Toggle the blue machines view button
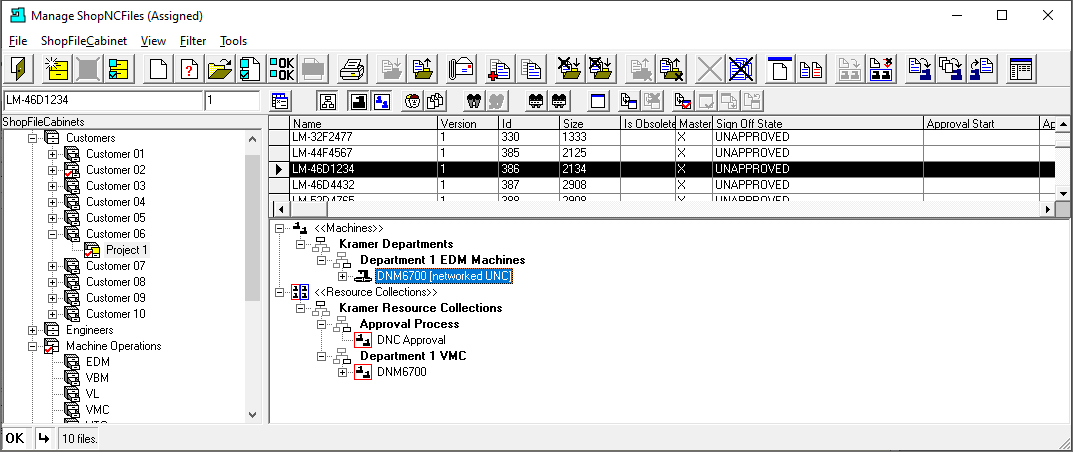The height and width of the screenshot is (452, 1073). tap(380, 101)
